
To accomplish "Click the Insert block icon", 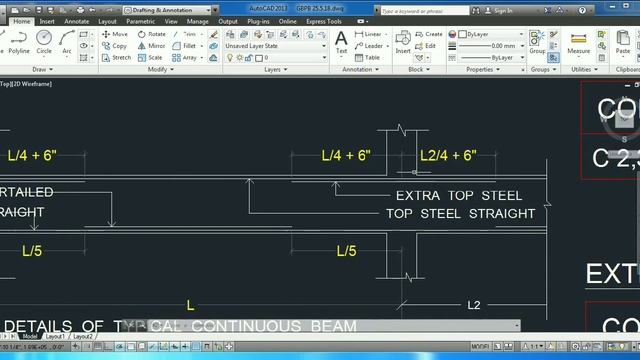I will pyautogui.click(x=403, y=42).
